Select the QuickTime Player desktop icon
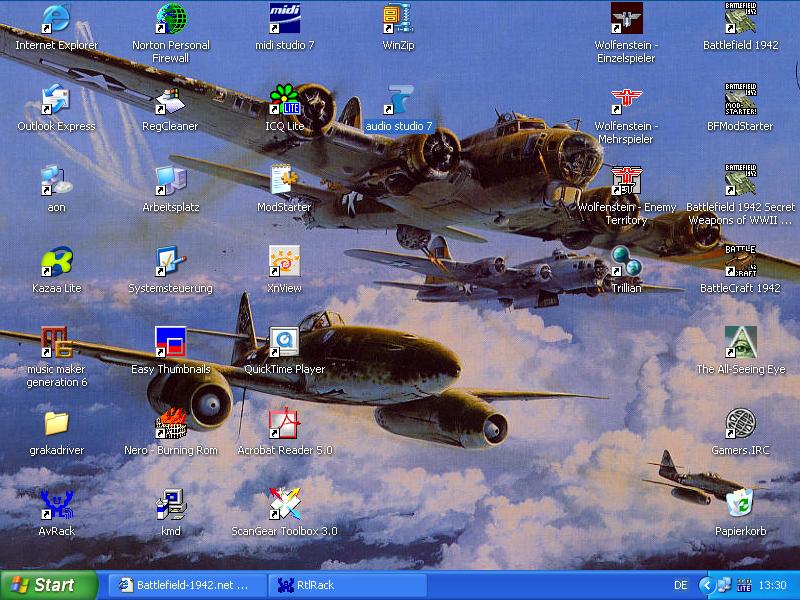This screenshot has width=800, height=600. coord(285,343)
